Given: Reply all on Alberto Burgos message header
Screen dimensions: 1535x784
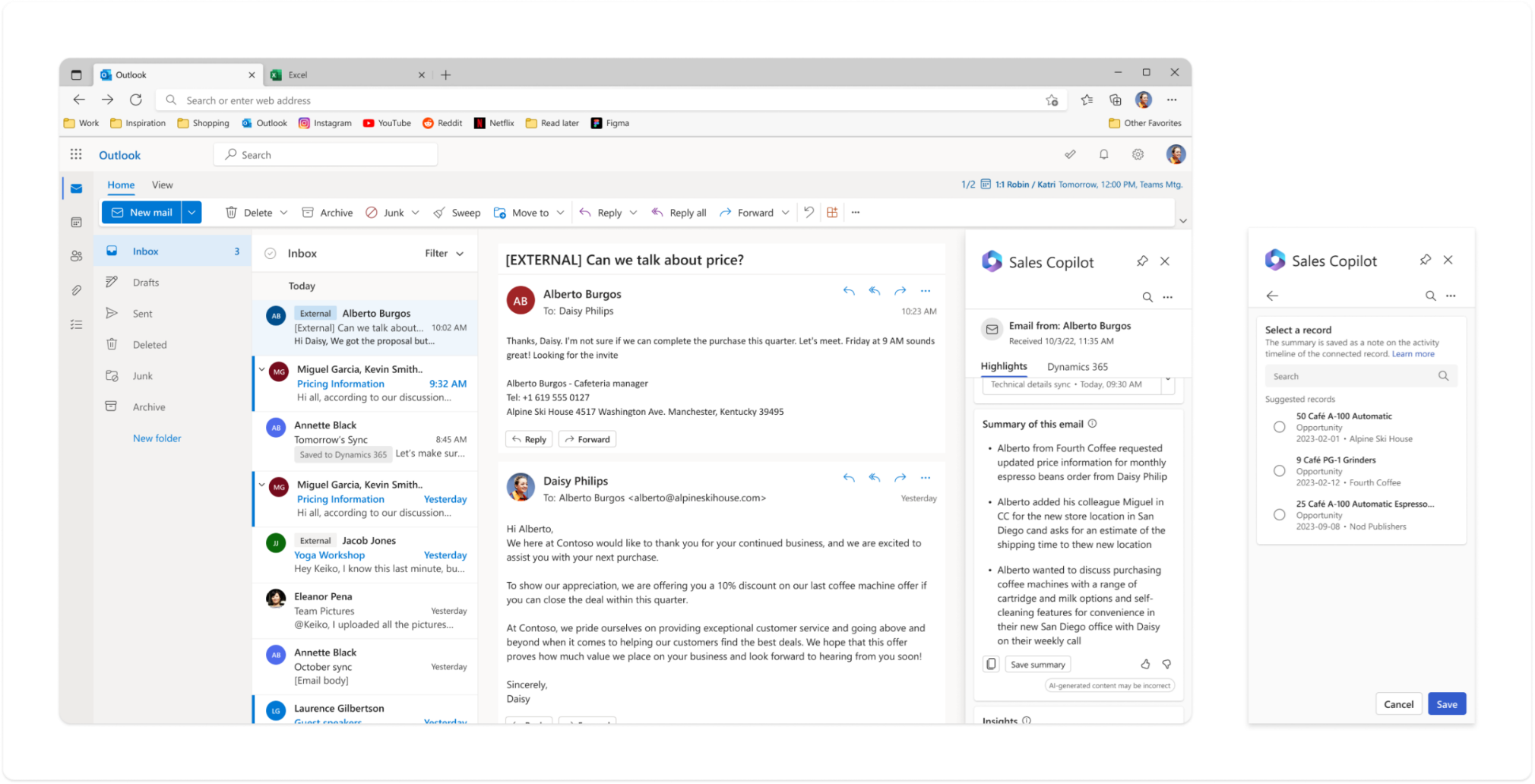Looking at the screenshot, I should (x=875, y=291).
